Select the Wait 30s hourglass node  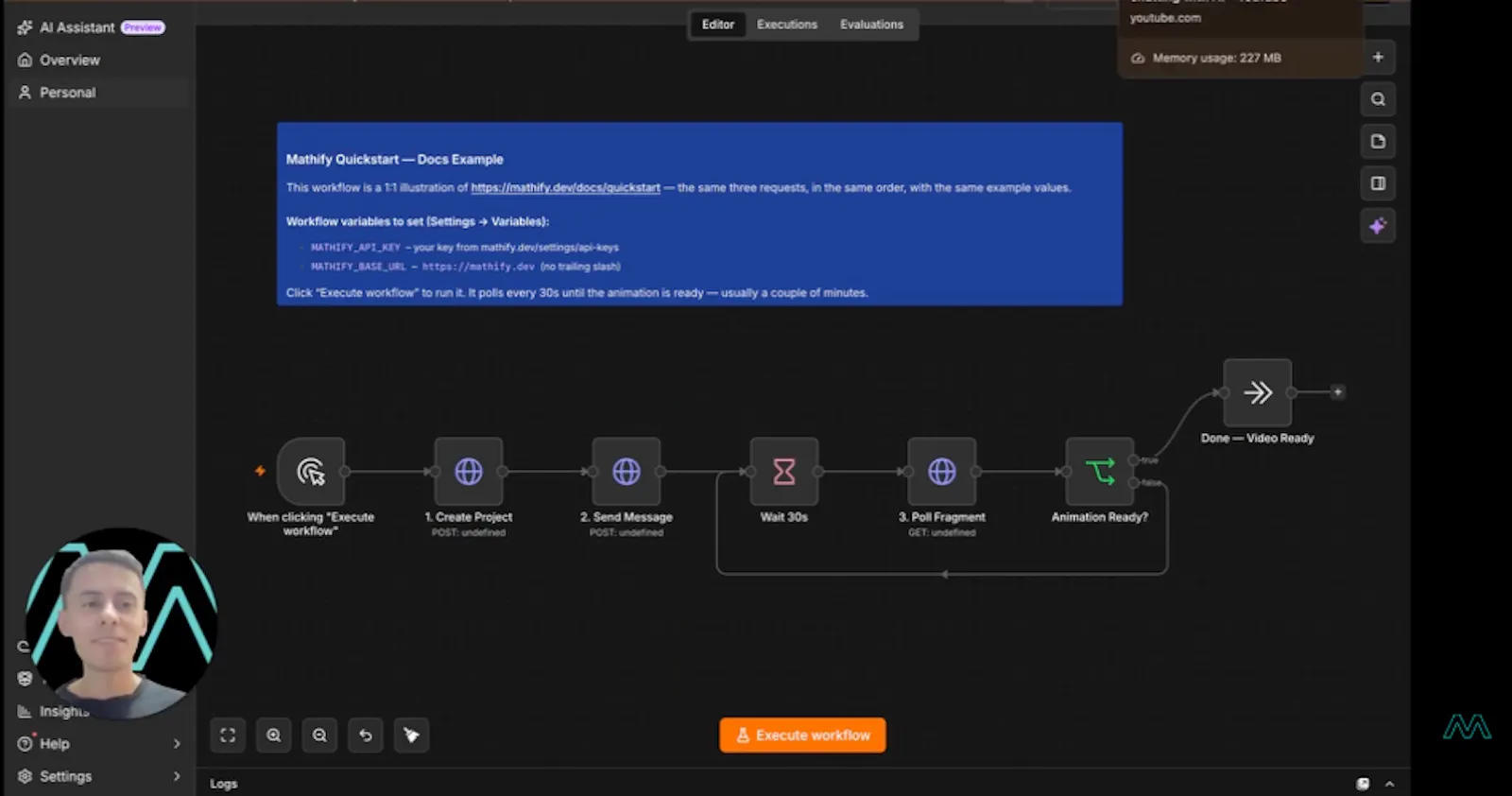click(784, 471)
